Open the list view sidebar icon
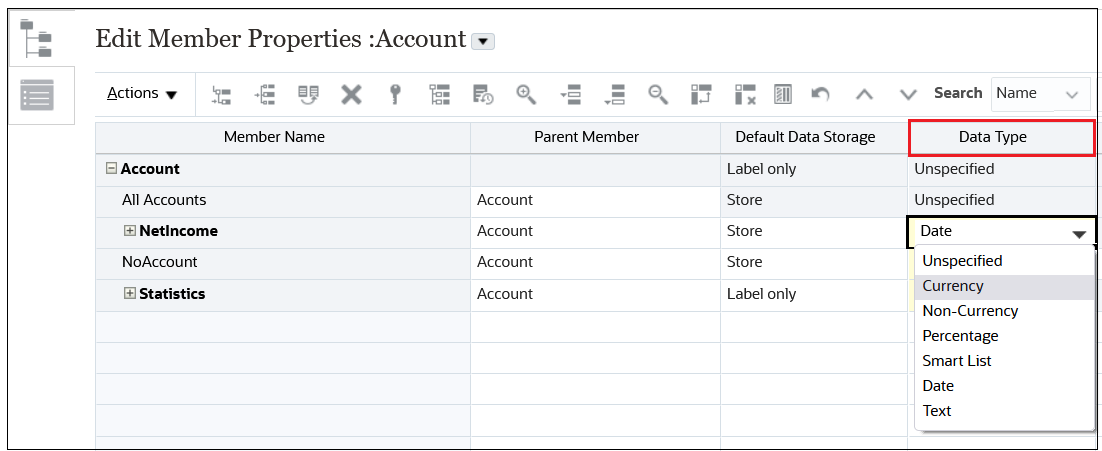The height and width of the screenshot is (451, 1102). click(39, 96)
